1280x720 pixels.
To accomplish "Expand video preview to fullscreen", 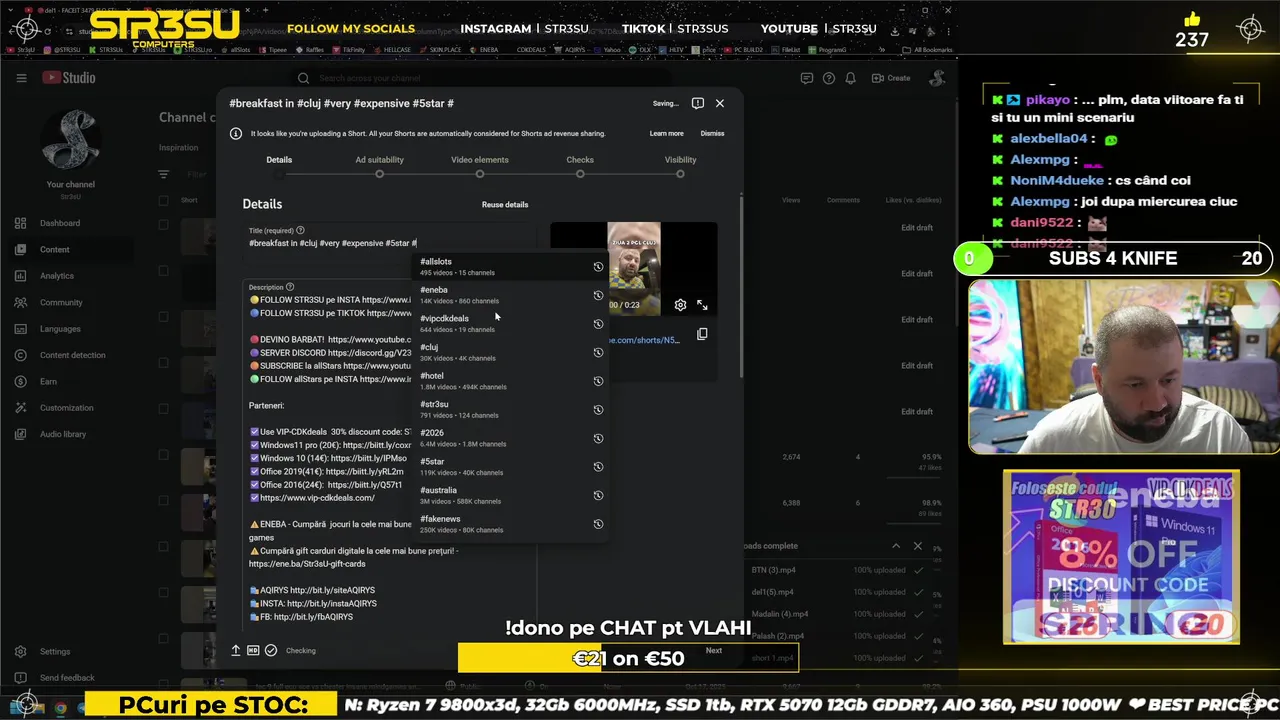I will point(702,305).
